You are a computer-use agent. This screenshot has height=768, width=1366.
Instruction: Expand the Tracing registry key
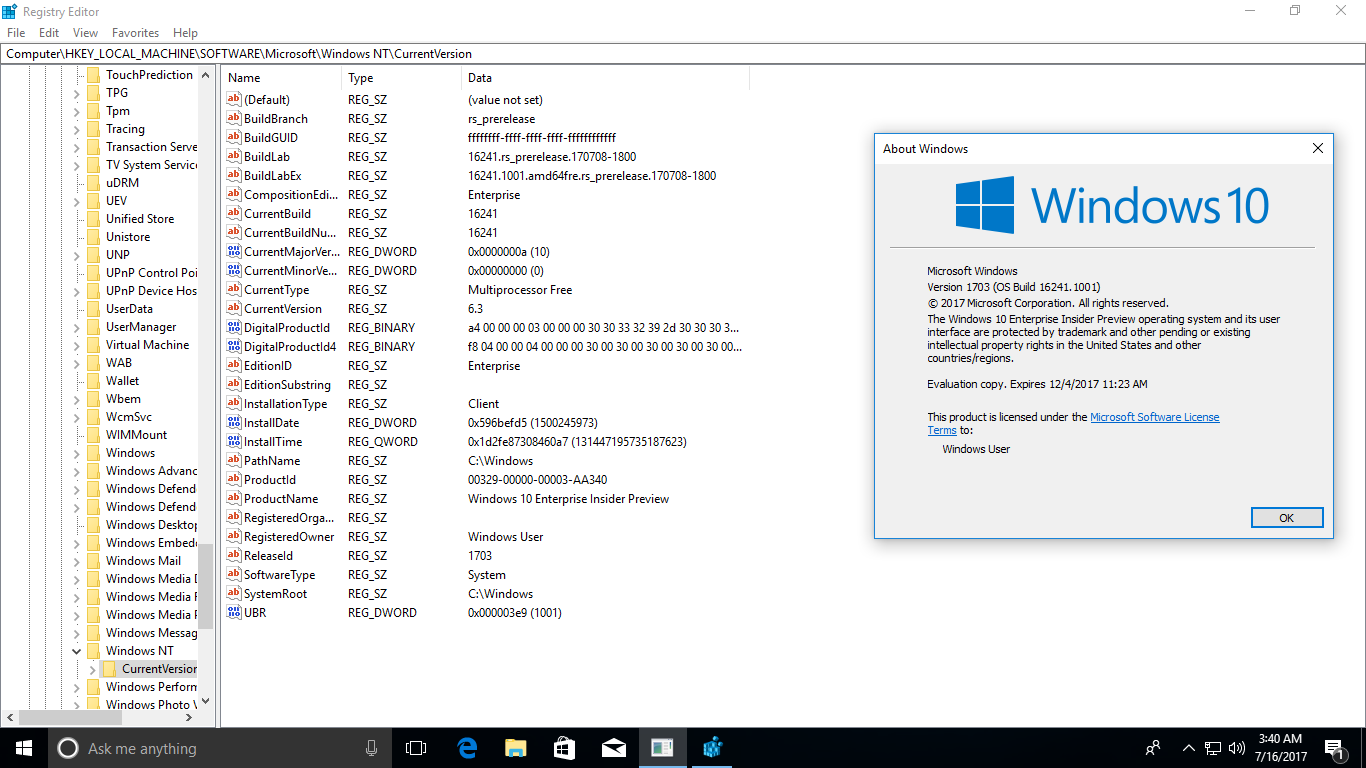(x=76, y=129)
